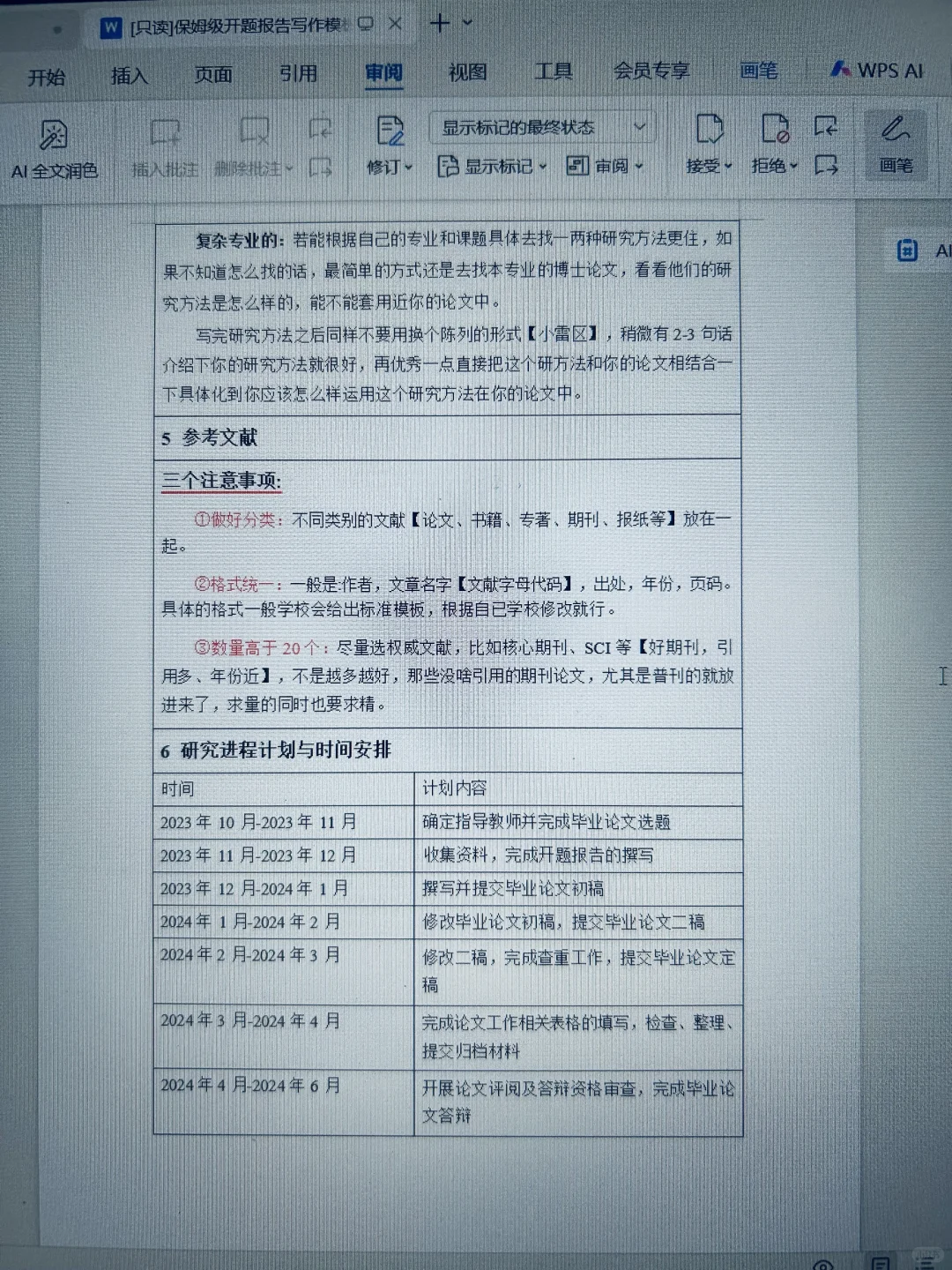Expand the 显示标记 dropdown arrow
This screenshot has width=952, height=1270.
pos(542,166)
